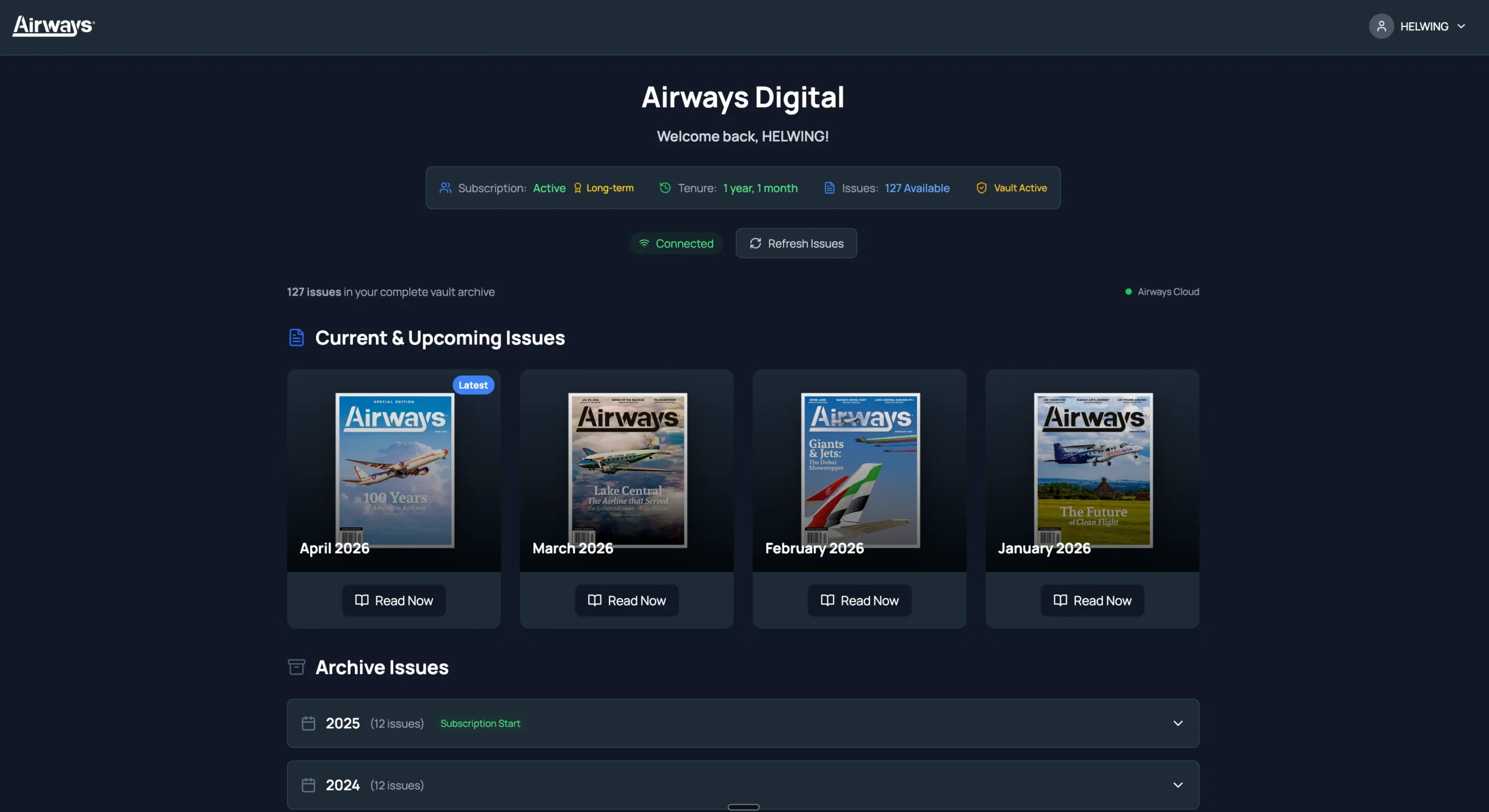
Task: Click the Issues document icon in status bar
Action: click(x=829, y=188)
